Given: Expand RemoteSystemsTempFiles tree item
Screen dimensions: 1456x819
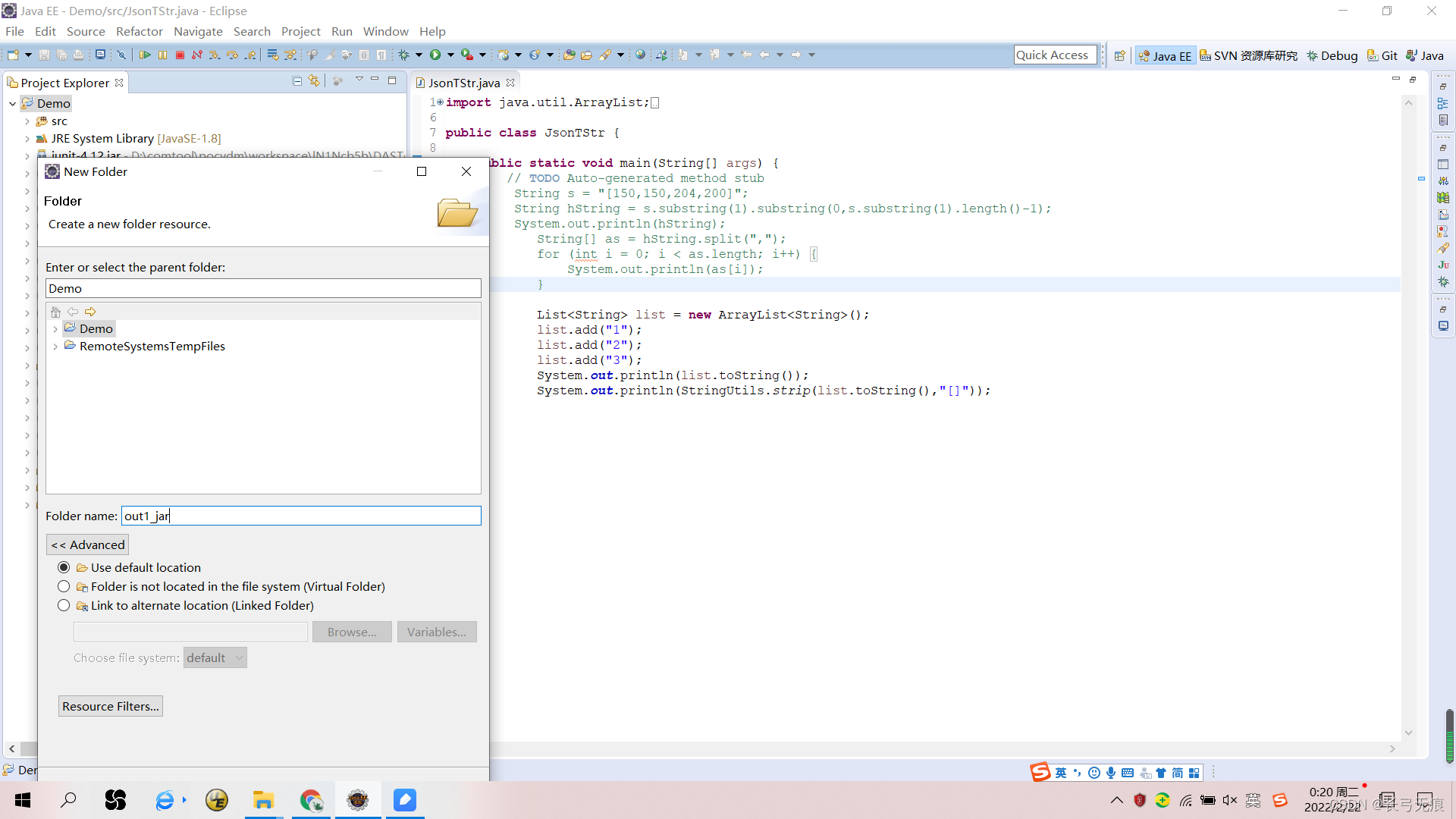Looking at the screenshot, I should point(56,345).
